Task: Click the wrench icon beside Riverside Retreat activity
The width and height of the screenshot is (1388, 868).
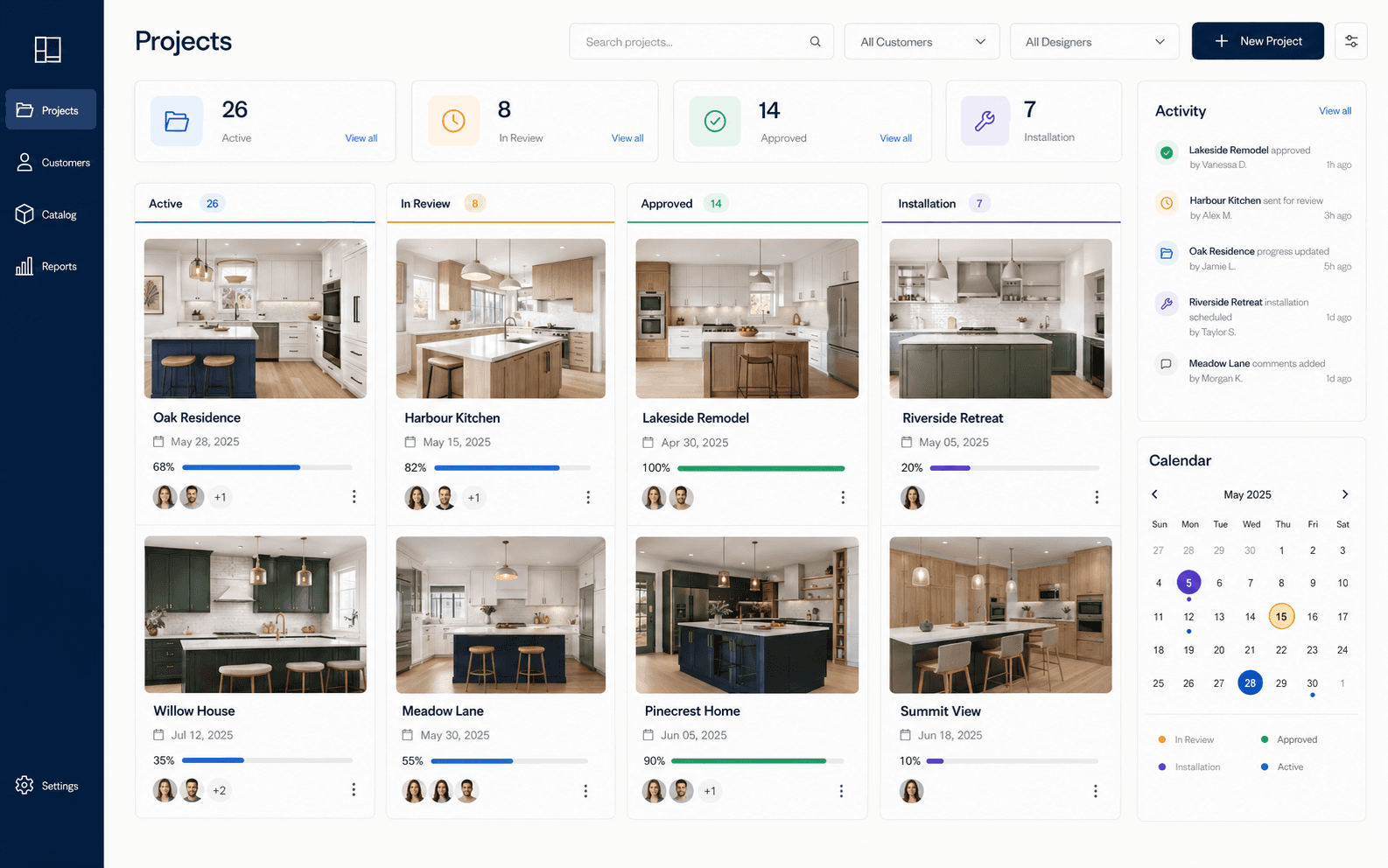Action: [x=1167, y=304]
